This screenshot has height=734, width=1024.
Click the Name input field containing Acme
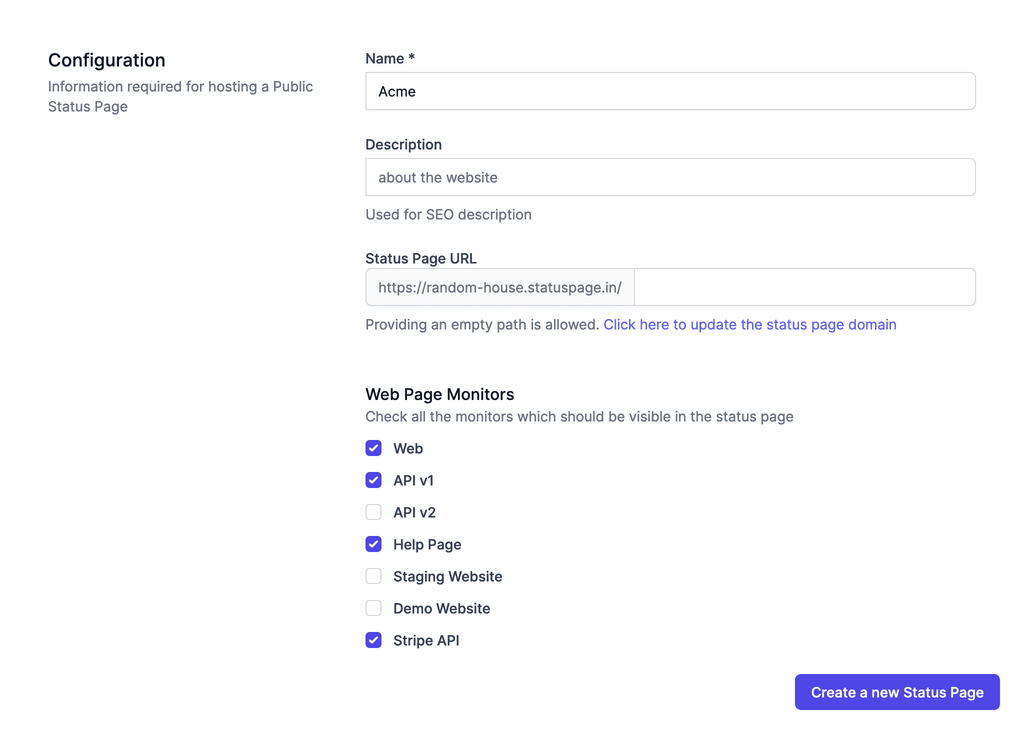coord(670,91)
